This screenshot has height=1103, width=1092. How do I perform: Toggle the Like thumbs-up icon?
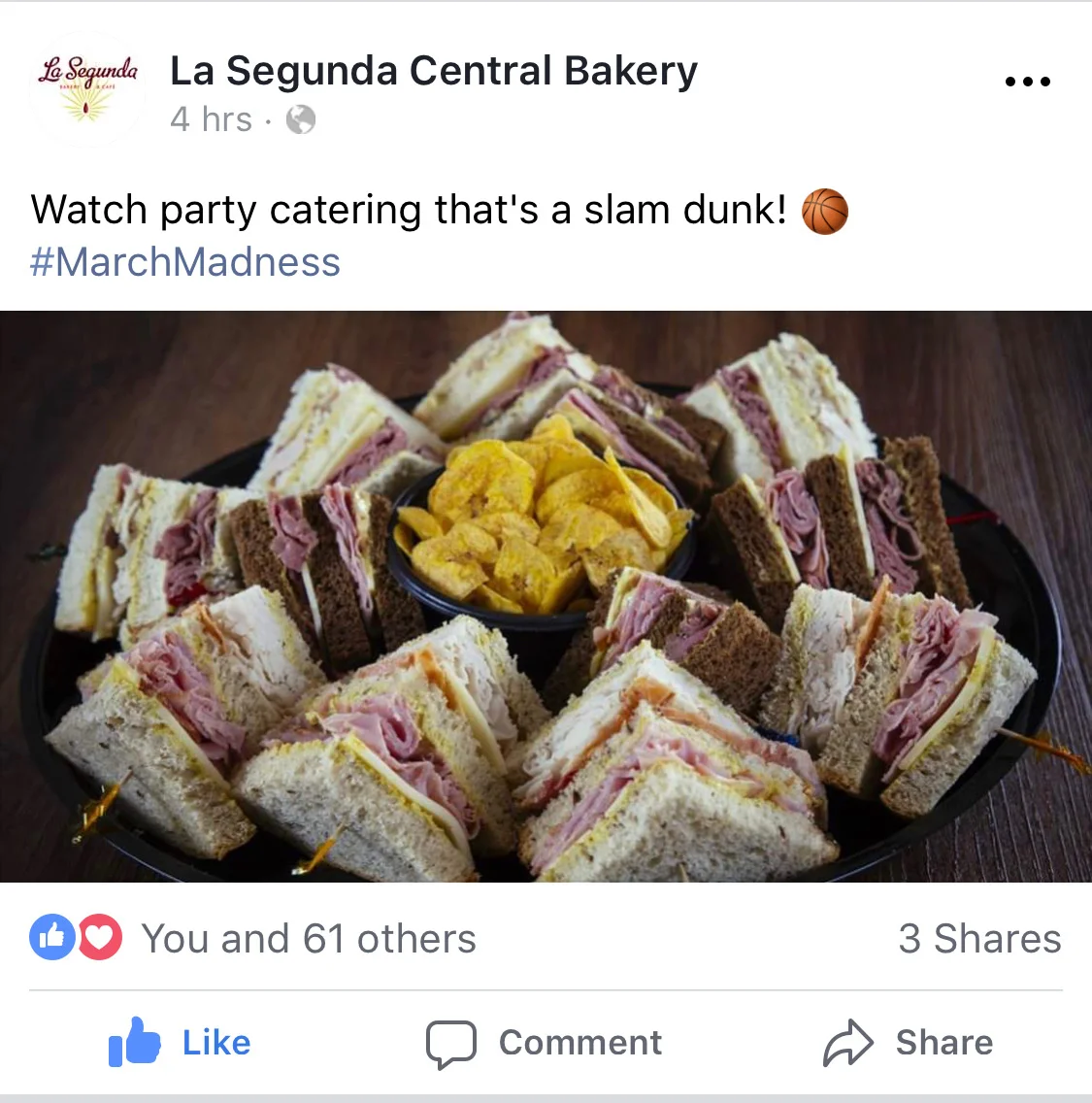pos(134,1042)
